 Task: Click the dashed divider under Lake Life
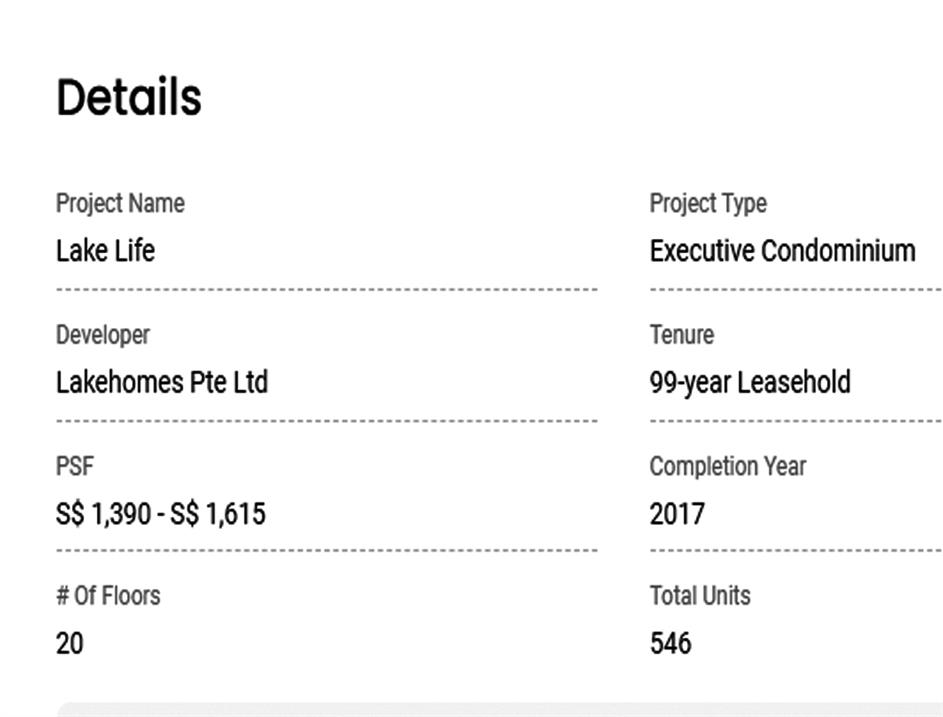point(326,290)
